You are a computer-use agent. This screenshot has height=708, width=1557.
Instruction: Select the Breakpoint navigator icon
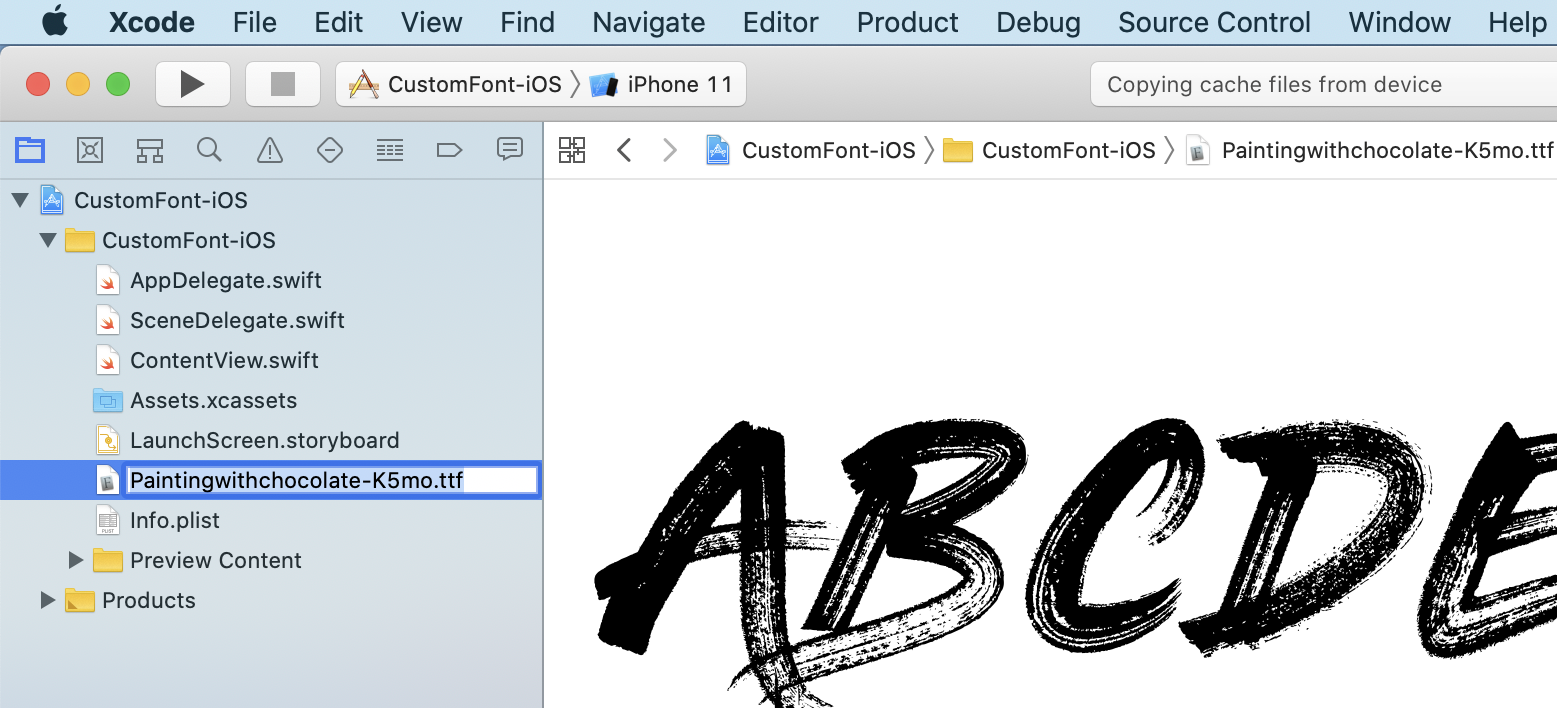point(449,150)
